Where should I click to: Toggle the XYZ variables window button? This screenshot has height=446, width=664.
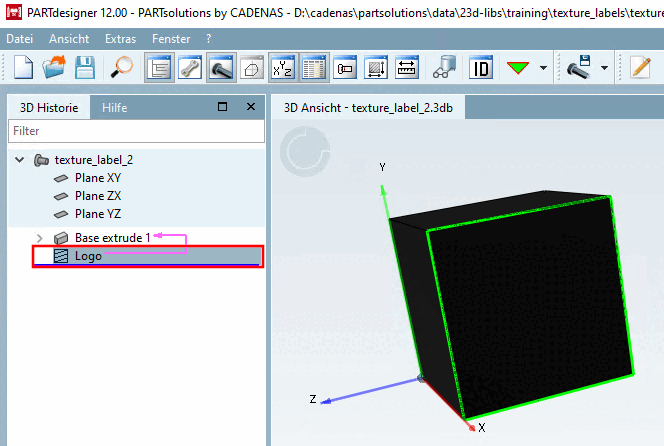(x=283, y=67)
